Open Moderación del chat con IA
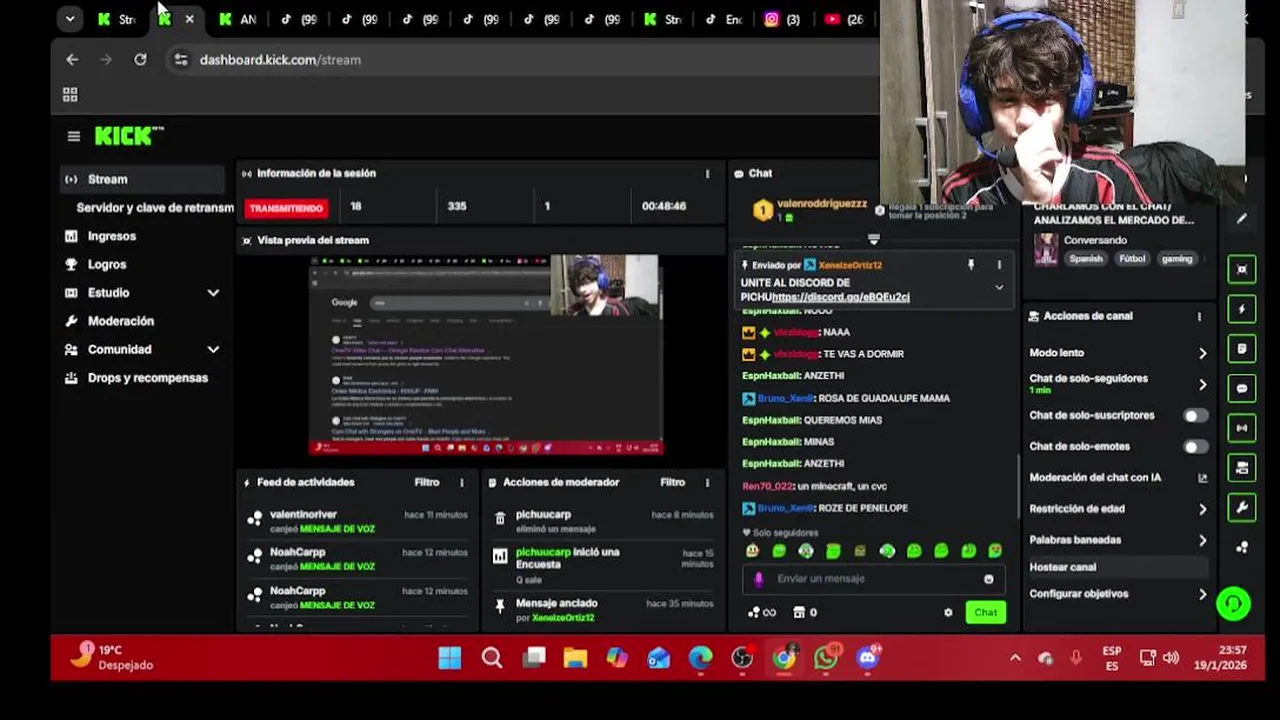The width and height of the screenshot is (1280, 720). (1119, 478)
